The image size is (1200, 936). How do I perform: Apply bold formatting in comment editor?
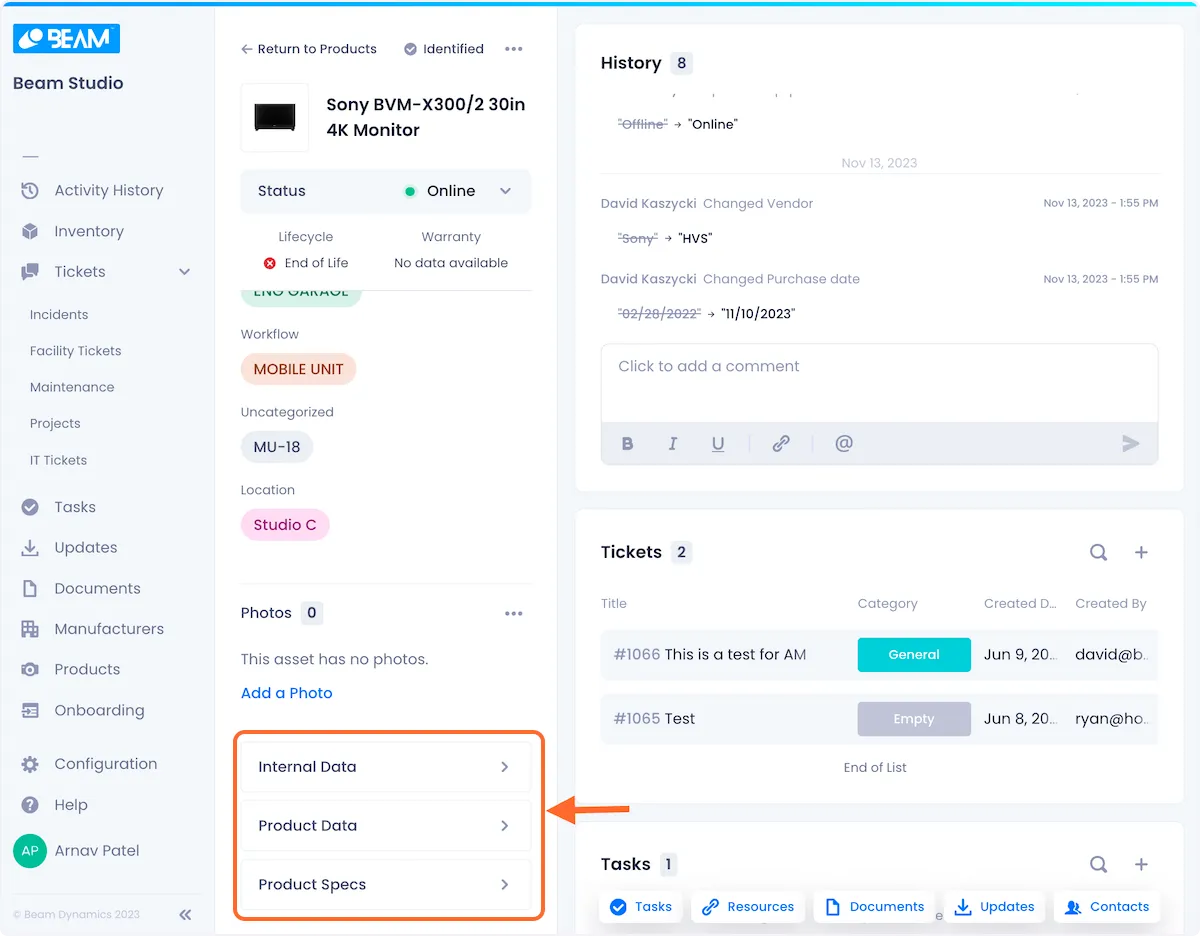tap(628, 444)
